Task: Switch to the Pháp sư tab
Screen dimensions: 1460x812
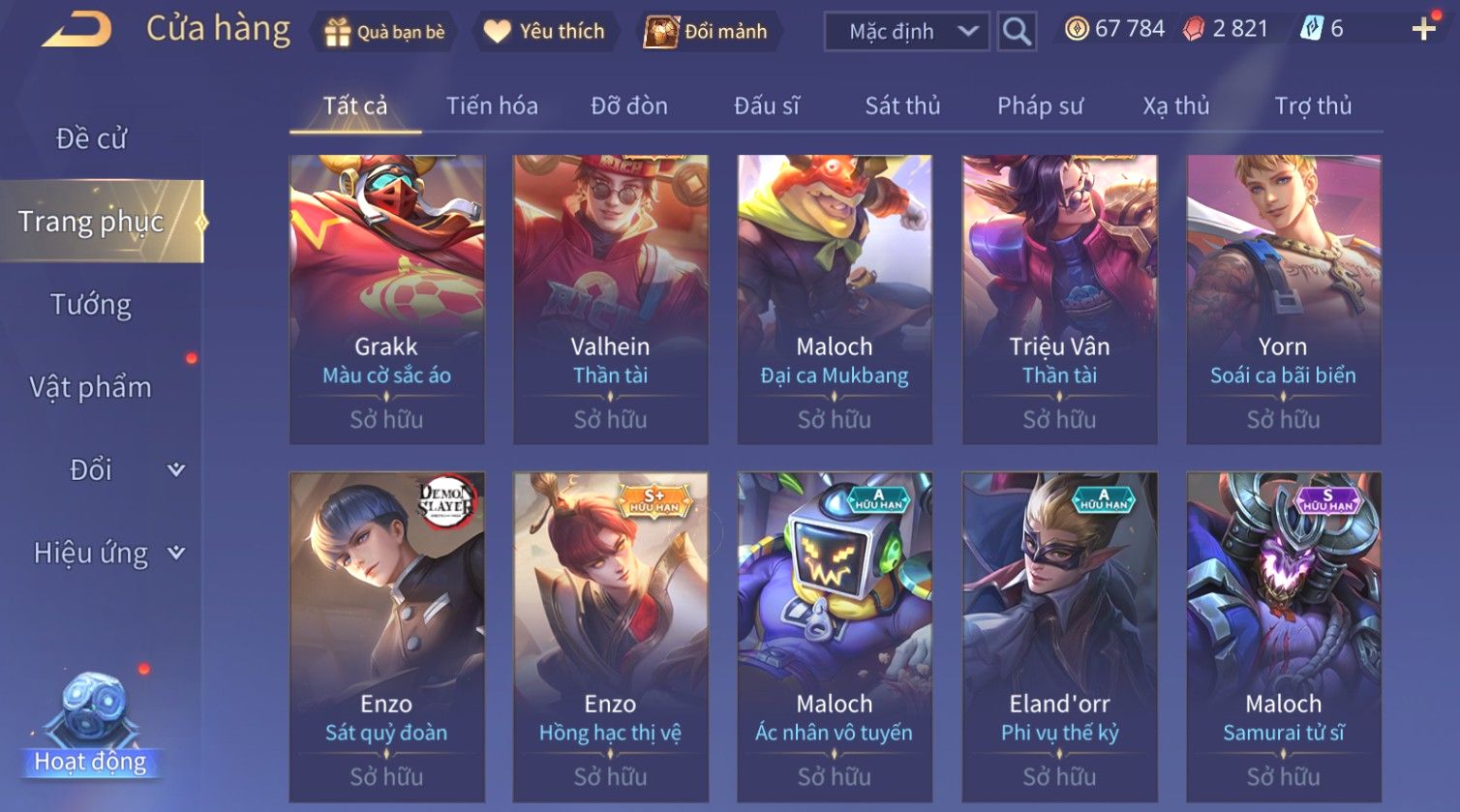Action: click(x=1040, y=105)
